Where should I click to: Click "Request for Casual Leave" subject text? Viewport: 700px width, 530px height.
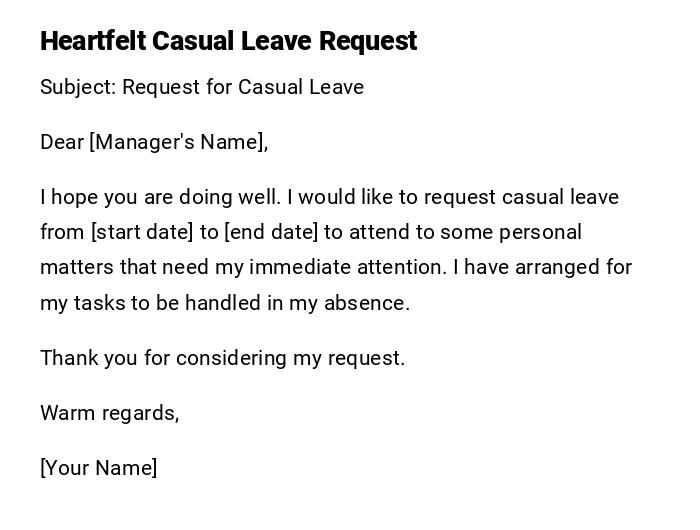[x=243, y=87]
